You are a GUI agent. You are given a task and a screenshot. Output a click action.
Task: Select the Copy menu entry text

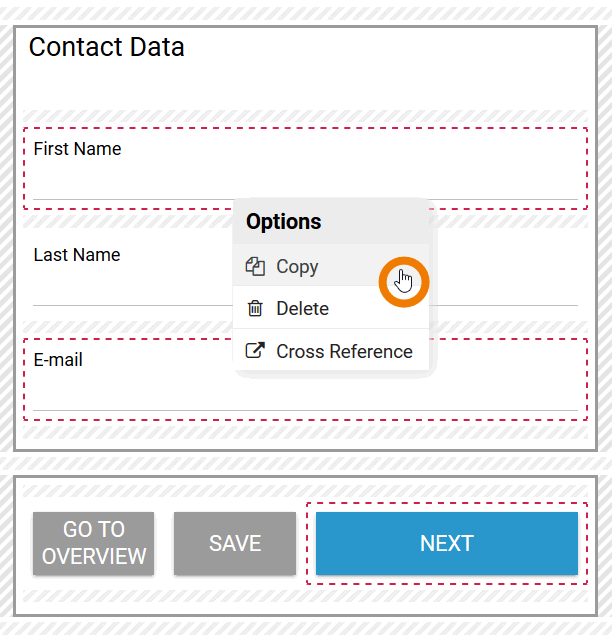click(x=297, y=267)
